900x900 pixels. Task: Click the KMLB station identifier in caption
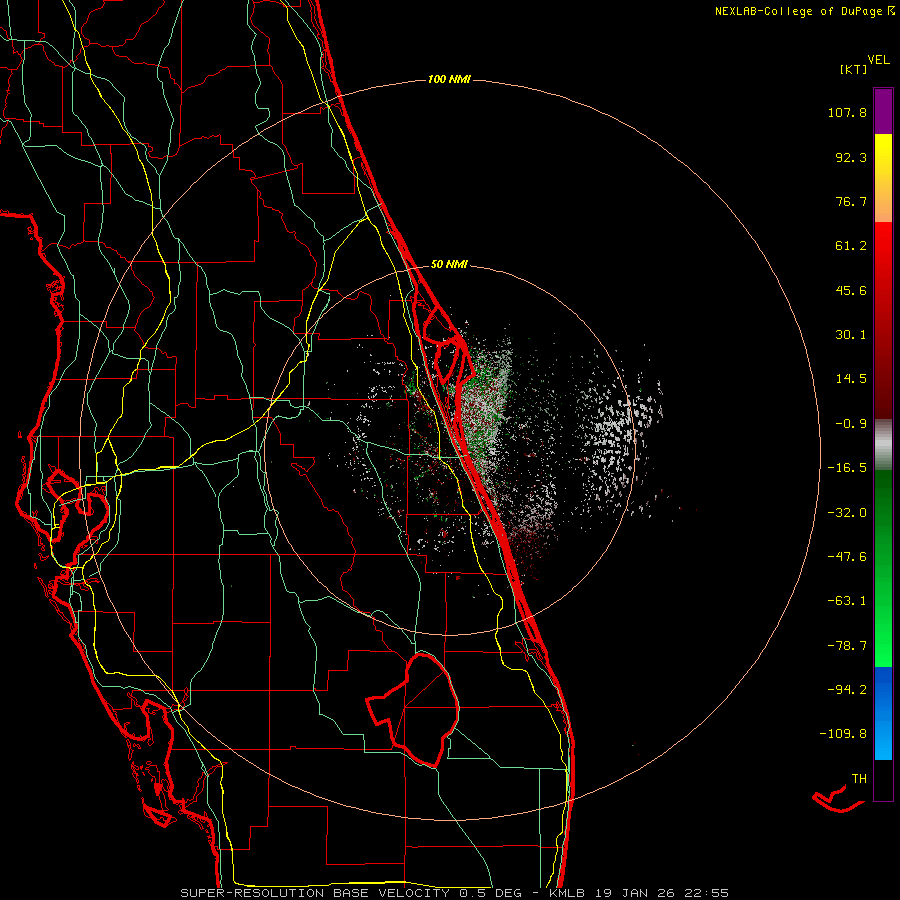pos(566,893)
